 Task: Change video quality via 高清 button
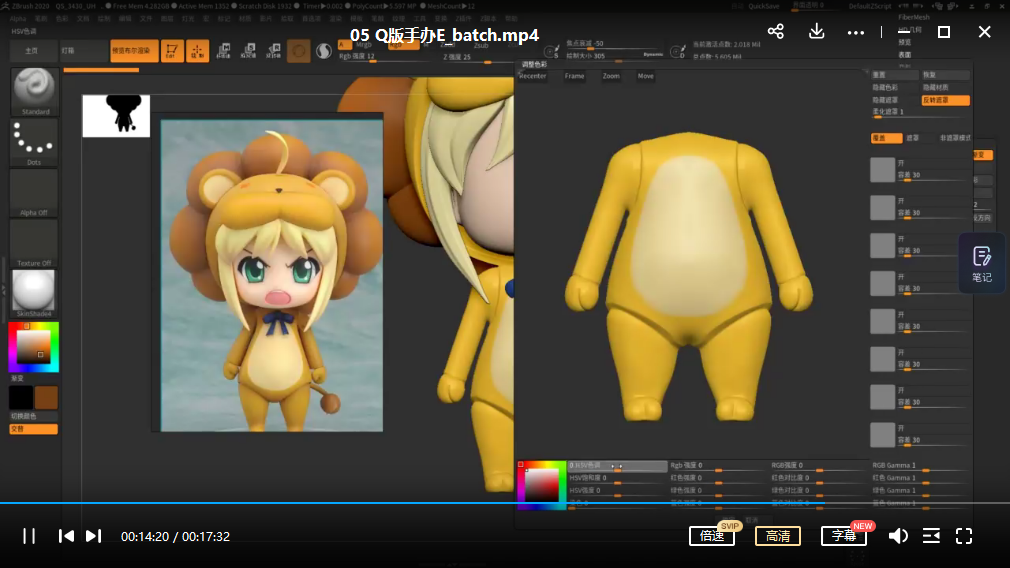click(x=777, y=536)
